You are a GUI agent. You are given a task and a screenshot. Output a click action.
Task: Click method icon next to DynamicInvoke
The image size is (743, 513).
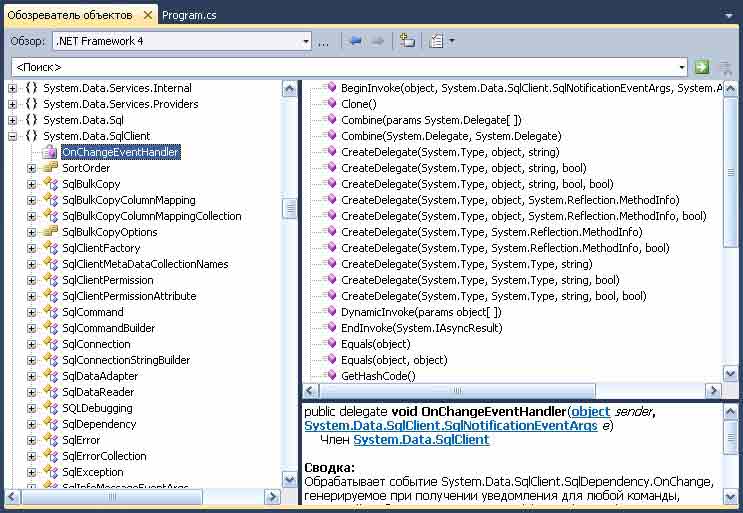(x=331, y=311)
